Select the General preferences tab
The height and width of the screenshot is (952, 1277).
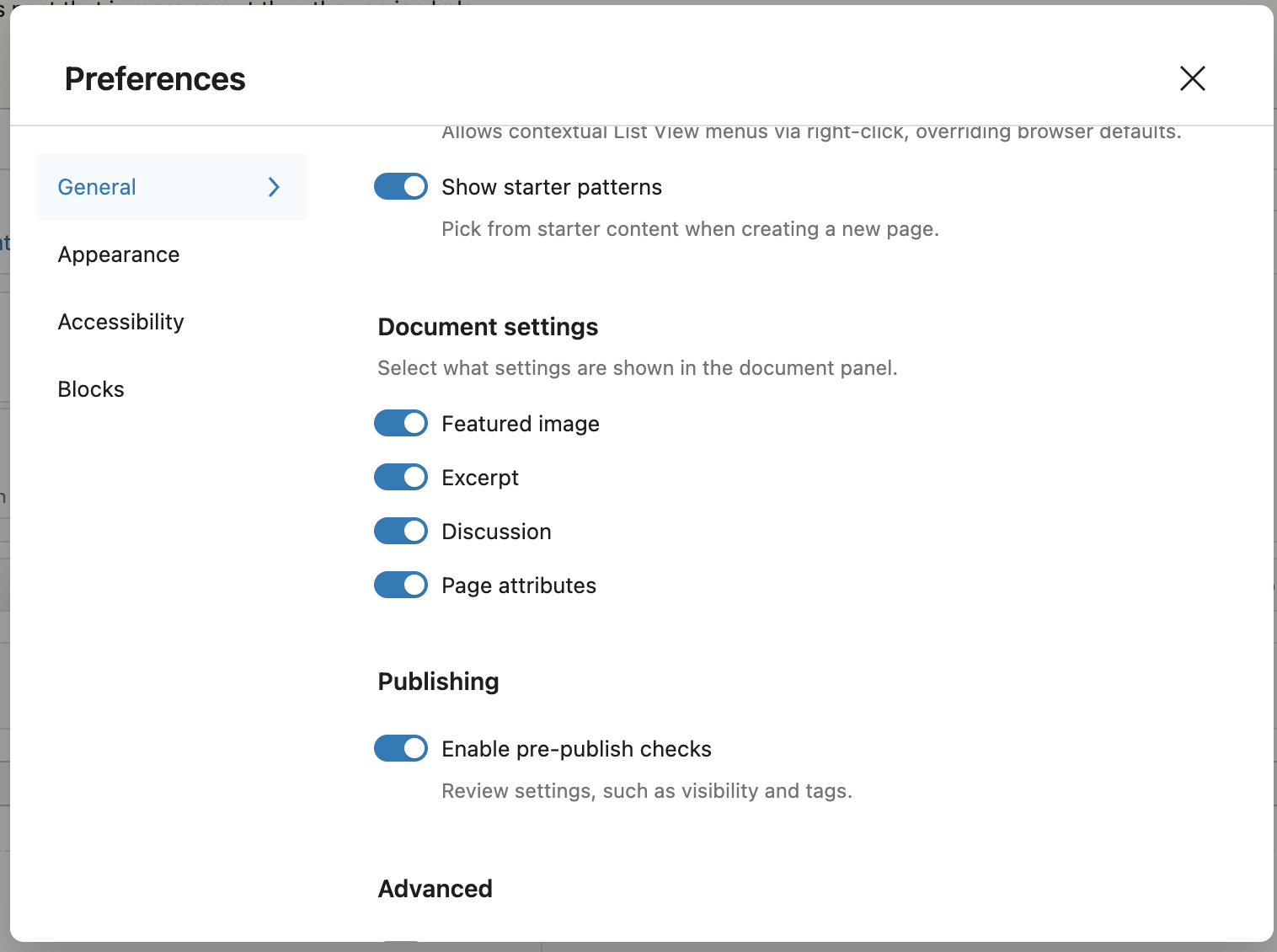[x=97, y=187]
